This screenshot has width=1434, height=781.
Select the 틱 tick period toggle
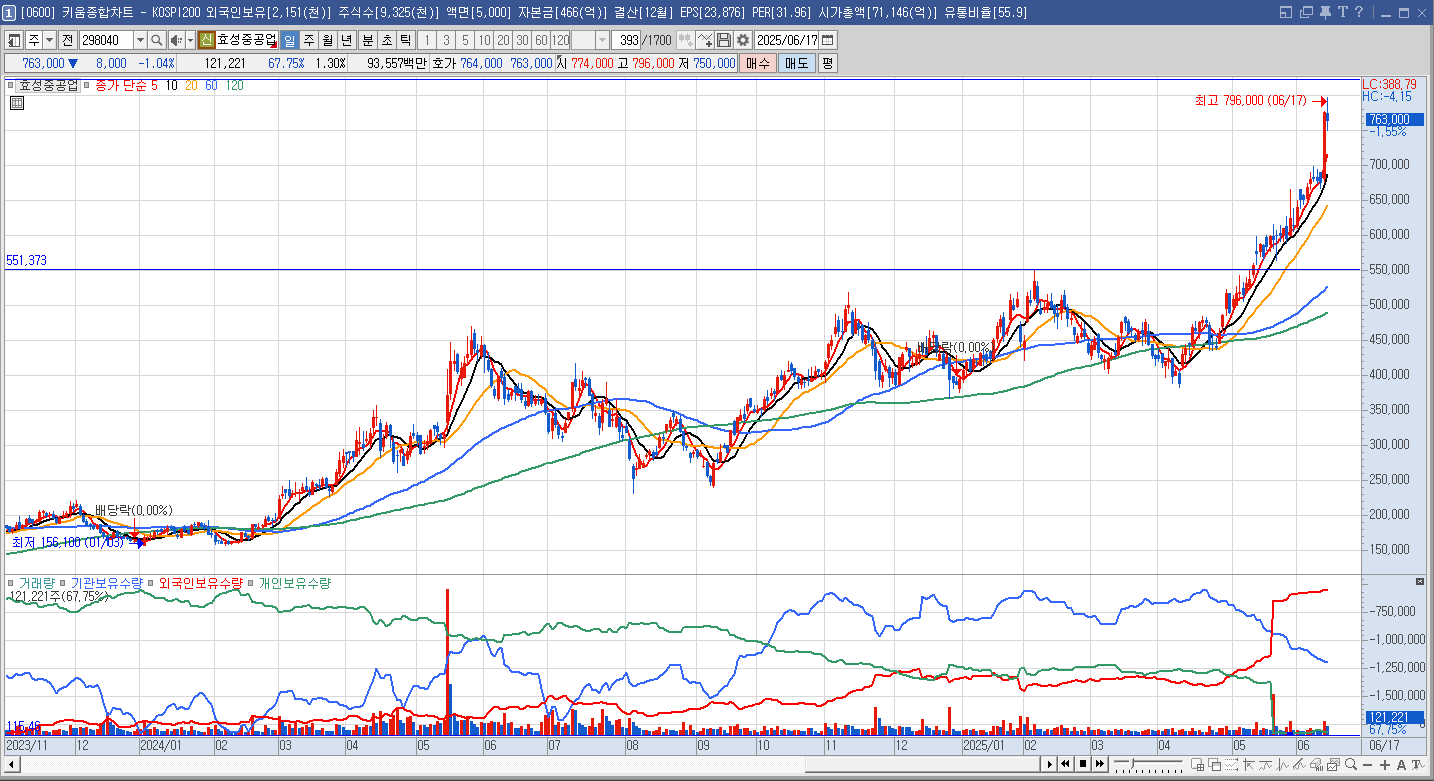coord(405,40)
